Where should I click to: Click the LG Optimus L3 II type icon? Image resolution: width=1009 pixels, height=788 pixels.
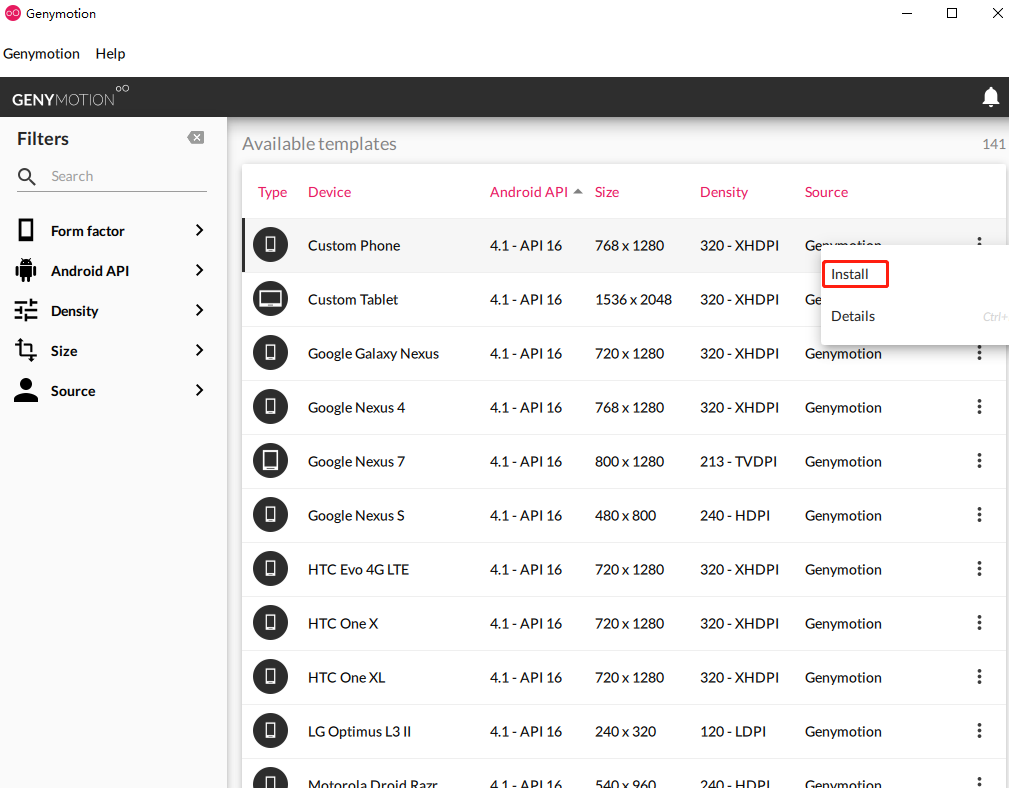(x=270, y=731)
